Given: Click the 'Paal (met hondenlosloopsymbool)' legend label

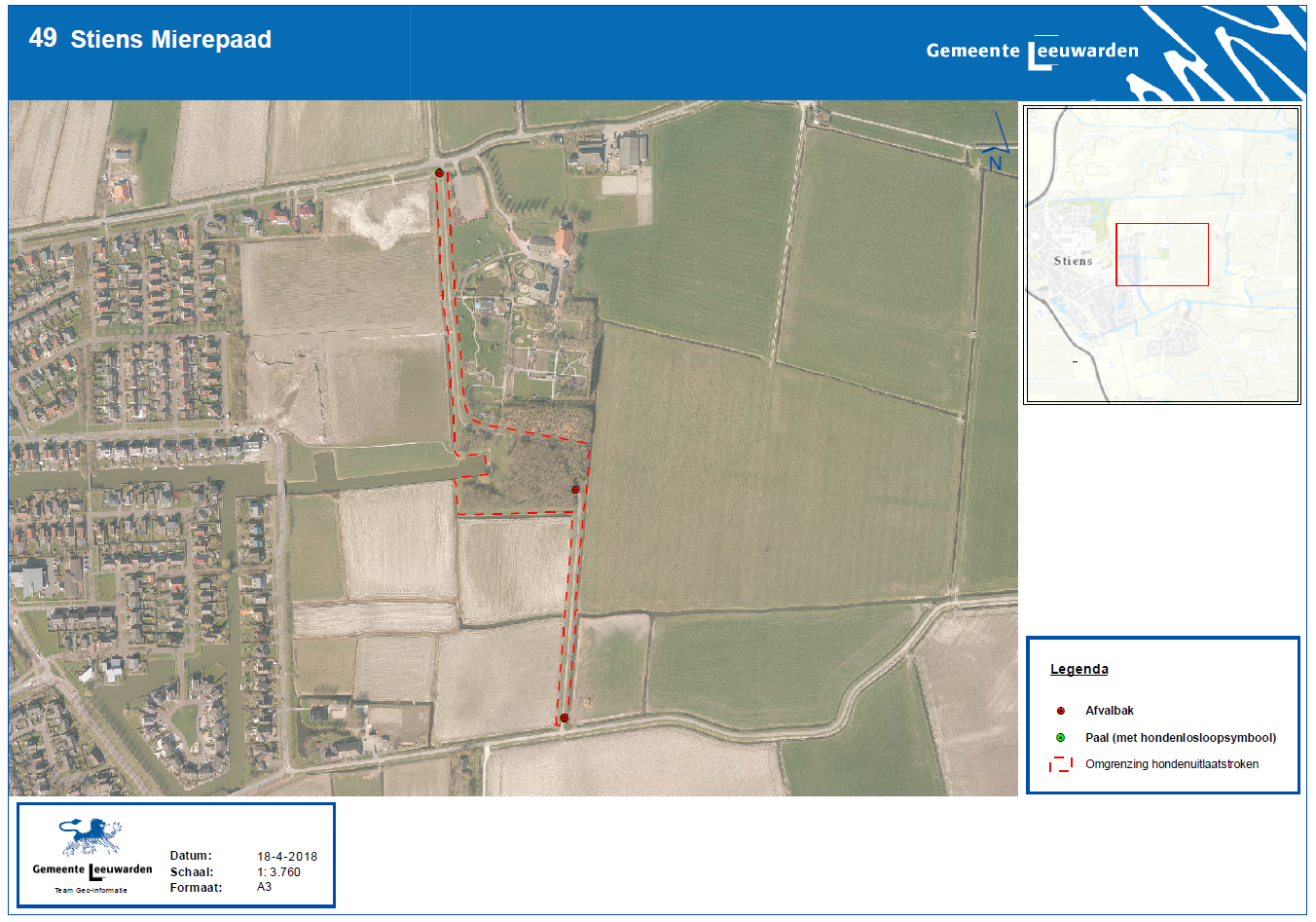Looking at the screenshot, I should click(x=1181, y=738).
